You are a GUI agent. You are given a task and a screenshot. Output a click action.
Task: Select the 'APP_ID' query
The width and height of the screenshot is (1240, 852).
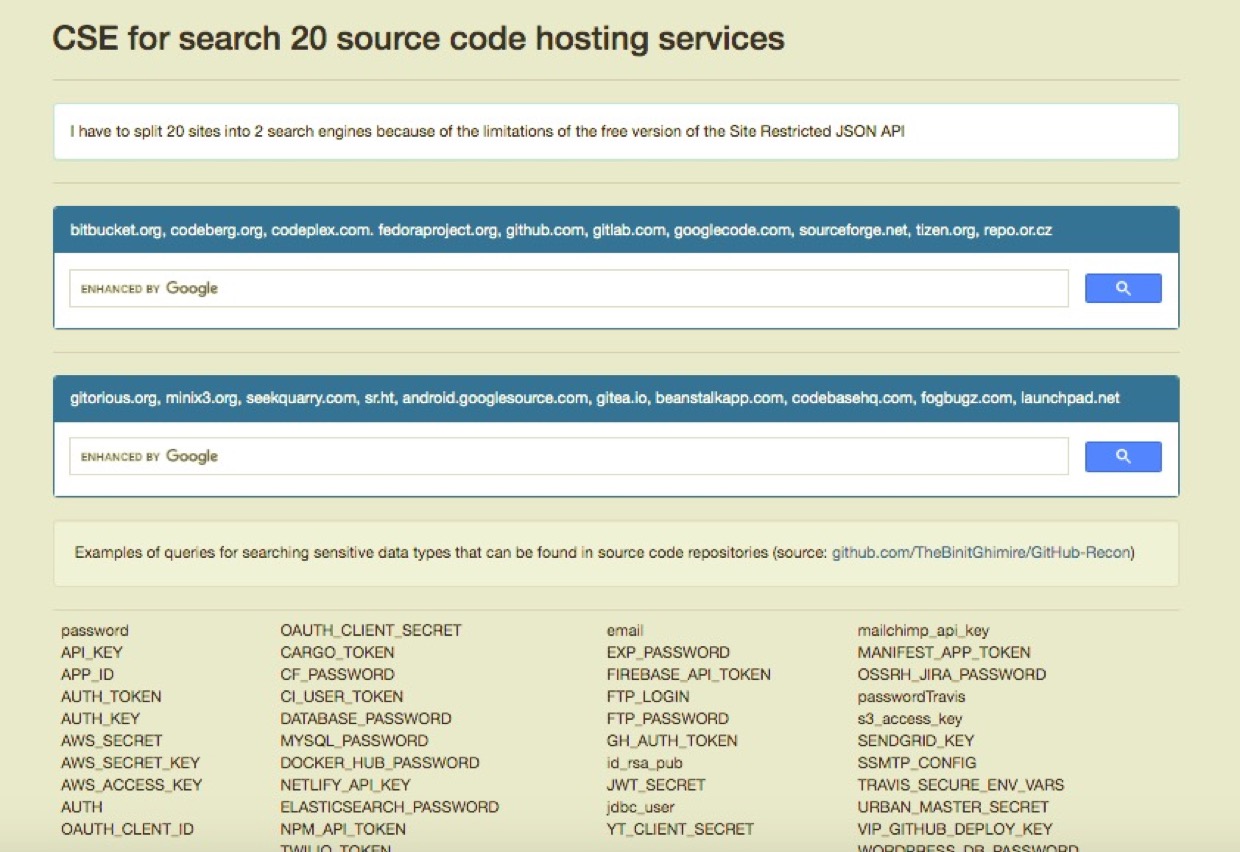[88, 674]
